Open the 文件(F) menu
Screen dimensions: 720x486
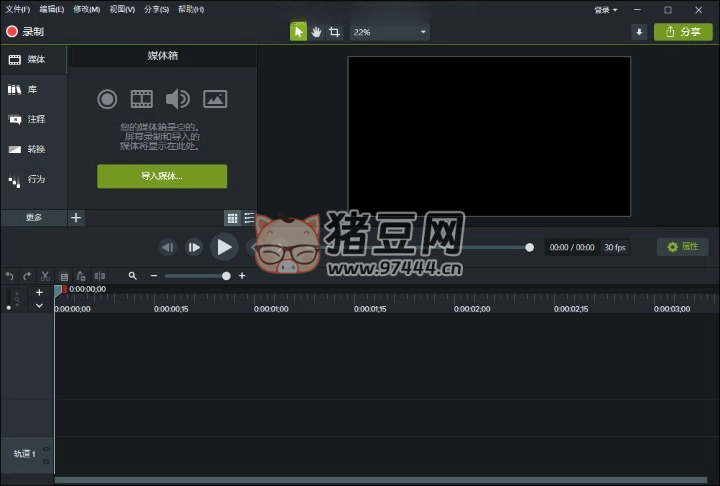click(x=18, y=10)
